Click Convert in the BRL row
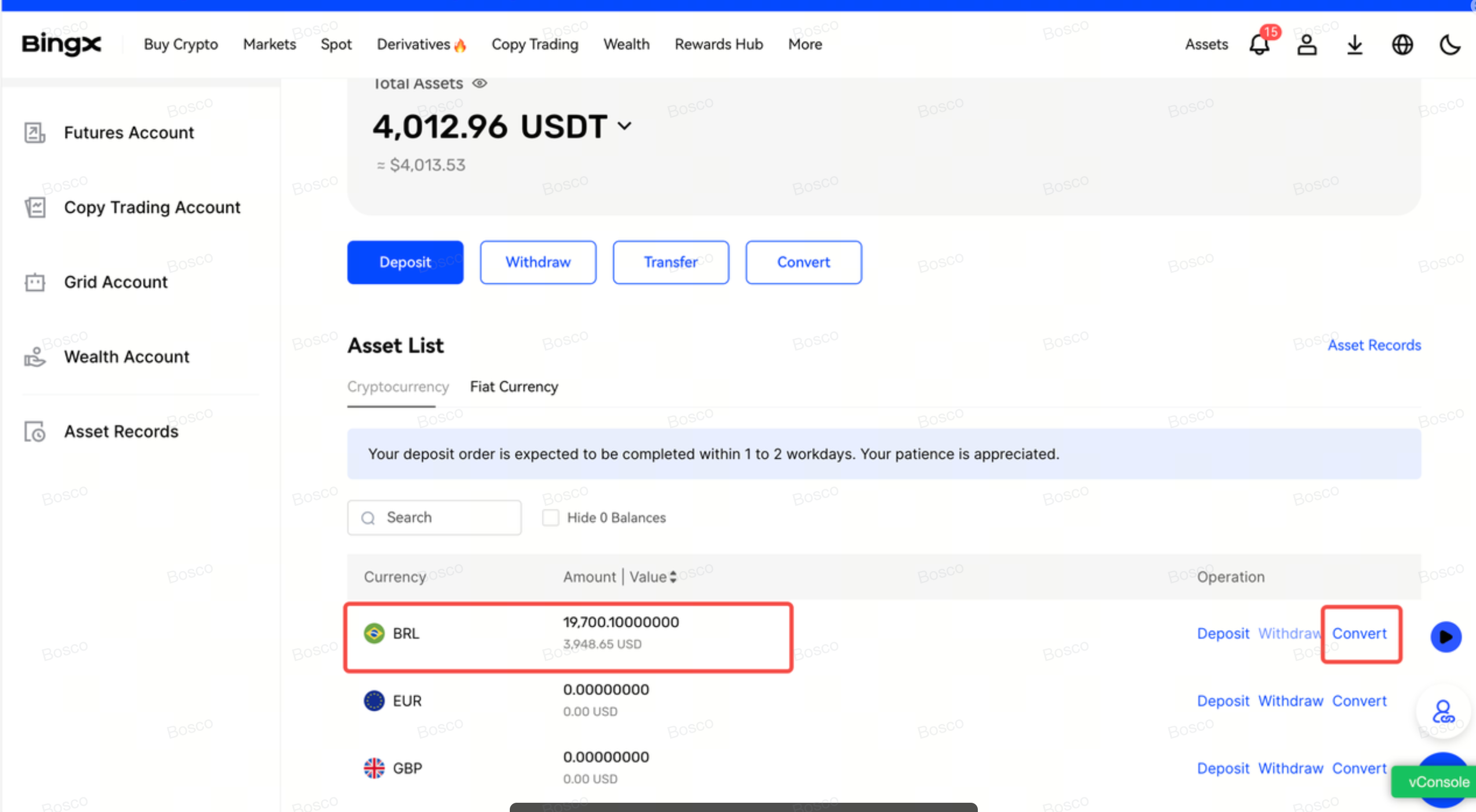Image resolution: width=1476 pixels, height=812 pixels. (x=1359, y=633)
